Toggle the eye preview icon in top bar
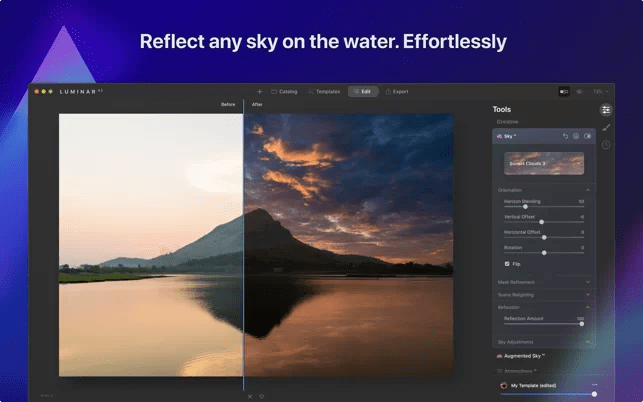Screen dimensions: 643x402 [x=579, y=91]
